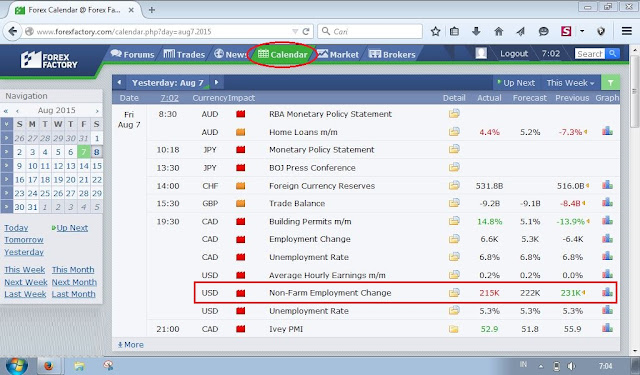Bookmark this page with the star icon
The image size is (640, 375).
pos(436,31)
